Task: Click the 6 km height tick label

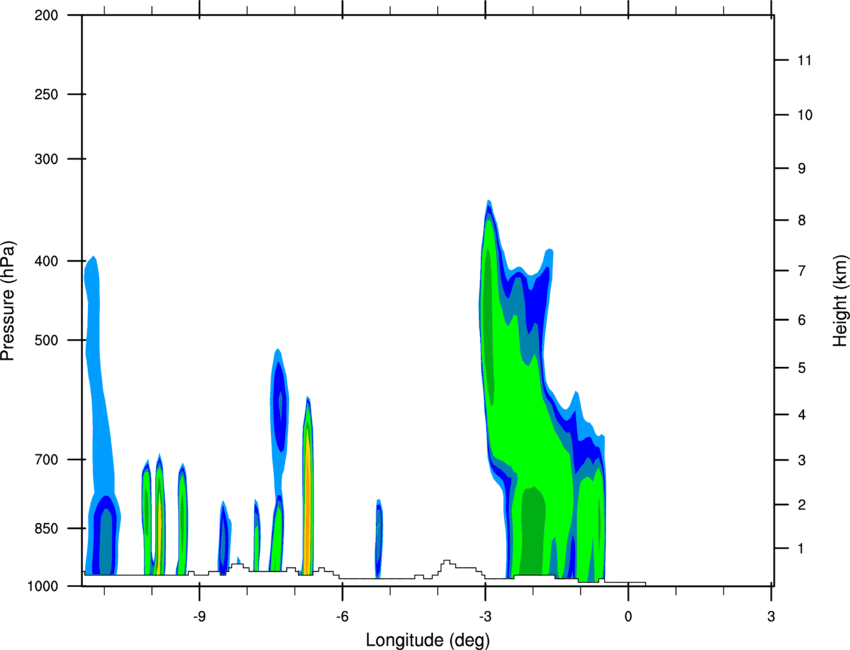Action: click(801, 320)
